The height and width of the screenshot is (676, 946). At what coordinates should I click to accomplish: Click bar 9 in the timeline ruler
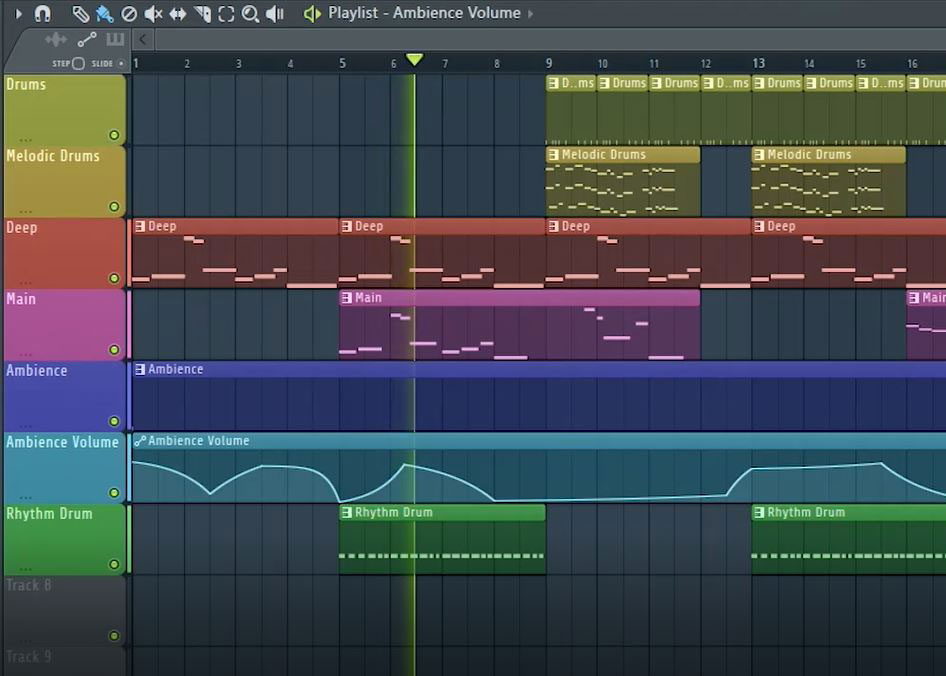tap(548, 62)
